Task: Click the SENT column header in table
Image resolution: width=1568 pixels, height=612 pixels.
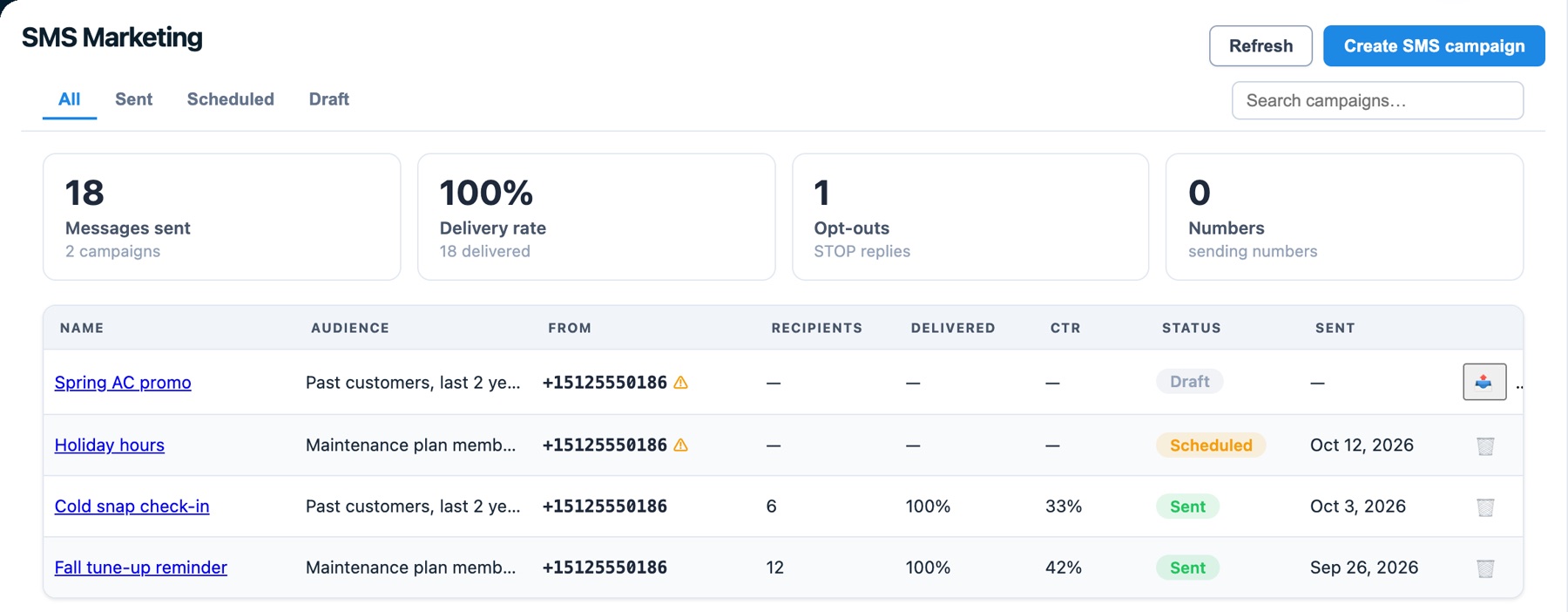Action: 1335,328
